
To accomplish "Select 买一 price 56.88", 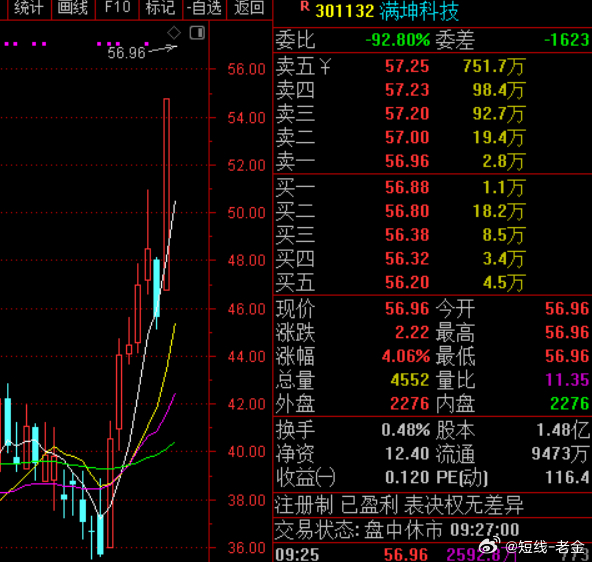I will click(407, 188).
